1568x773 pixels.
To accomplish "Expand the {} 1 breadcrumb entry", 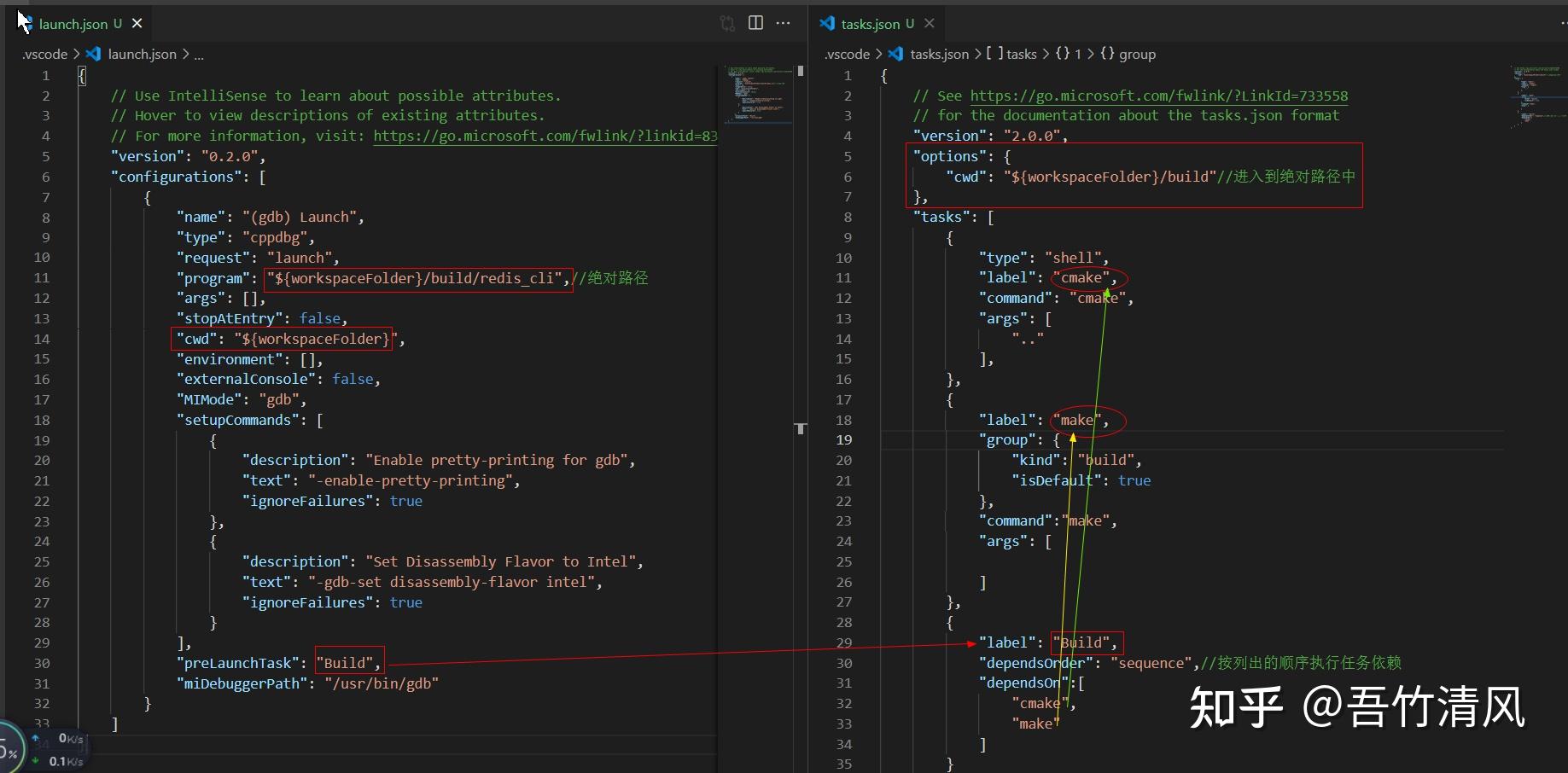I will pyautogui.click(x=1070, y=54).
